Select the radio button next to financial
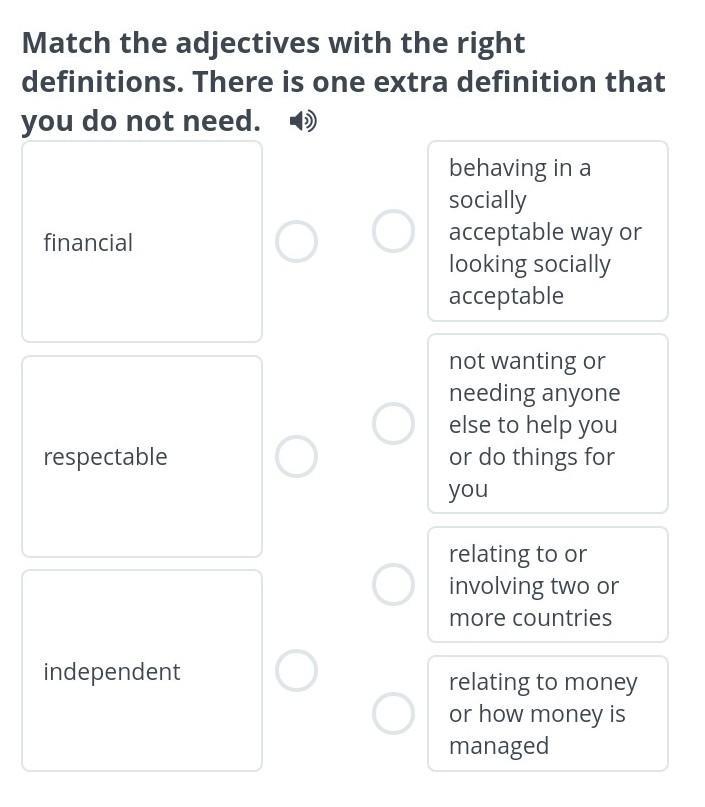 pyautogui.click(x=296, y=241)
